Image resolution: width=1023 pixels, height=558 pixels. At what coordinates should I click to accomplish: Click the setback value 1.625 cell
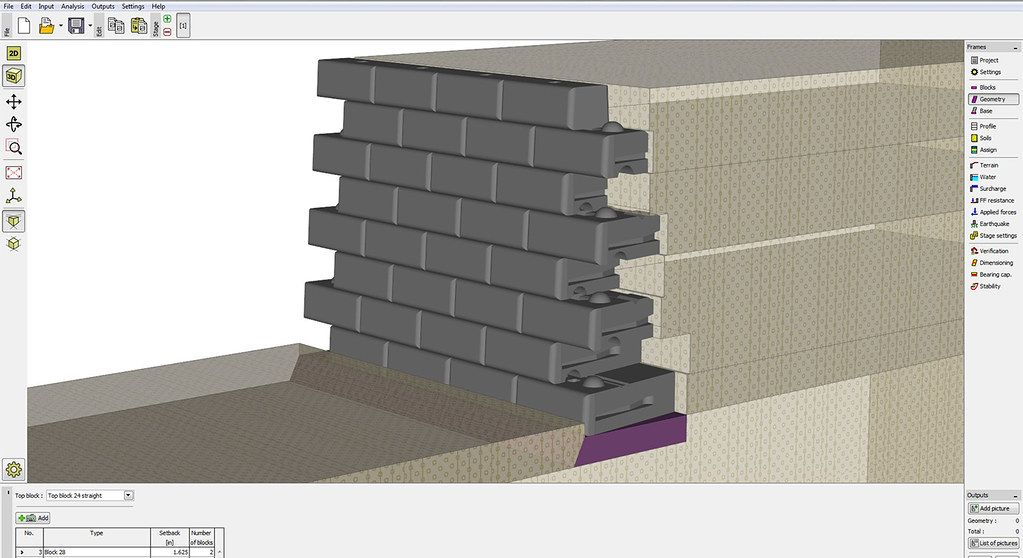[x=170, y=552]
